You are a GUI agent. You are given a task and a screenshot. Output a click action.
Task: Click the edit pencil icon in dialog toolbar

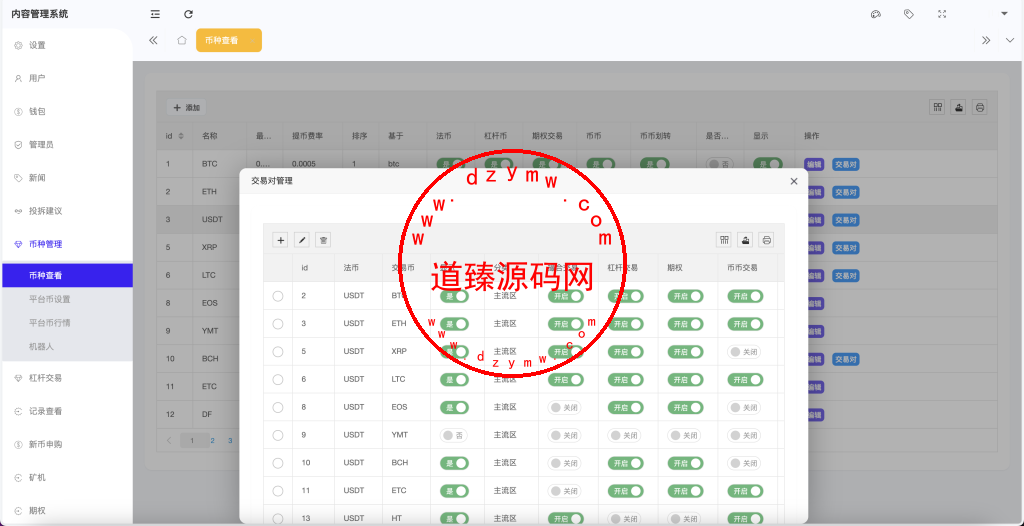(x=302, y=240)
